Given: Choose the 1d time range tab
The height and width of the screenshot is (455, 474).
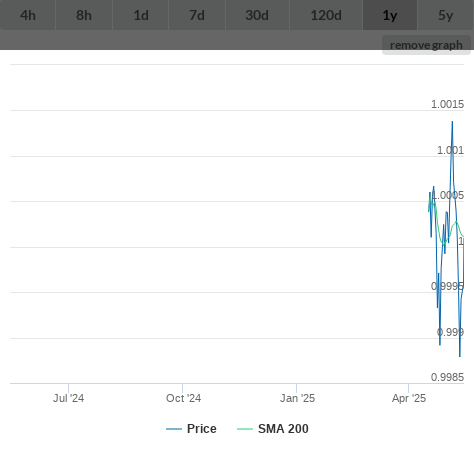Looking at the screenshot, I should point(141,15).
